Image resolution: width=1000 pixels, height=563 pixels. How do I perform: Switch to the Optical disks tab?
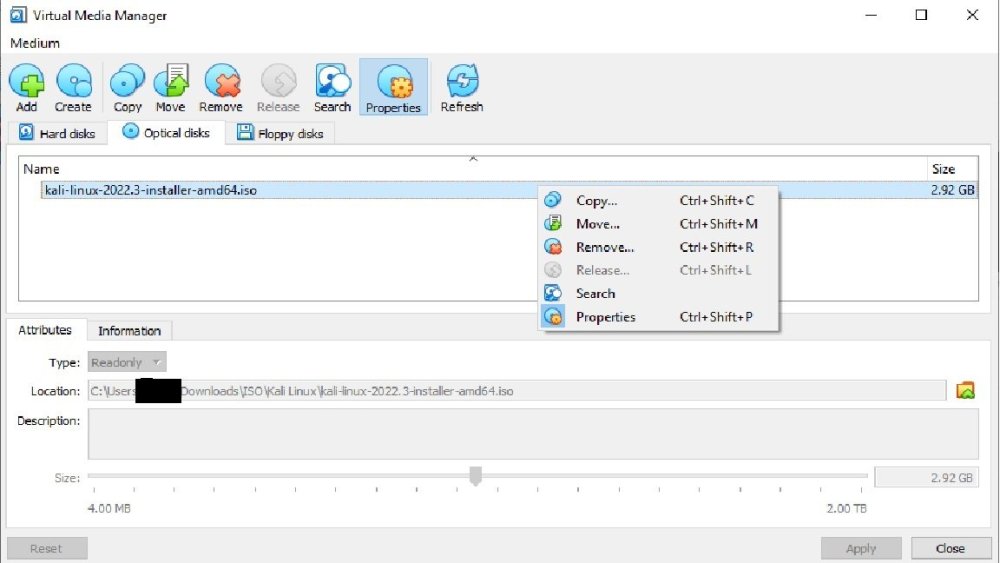click(x=166, y=132)
